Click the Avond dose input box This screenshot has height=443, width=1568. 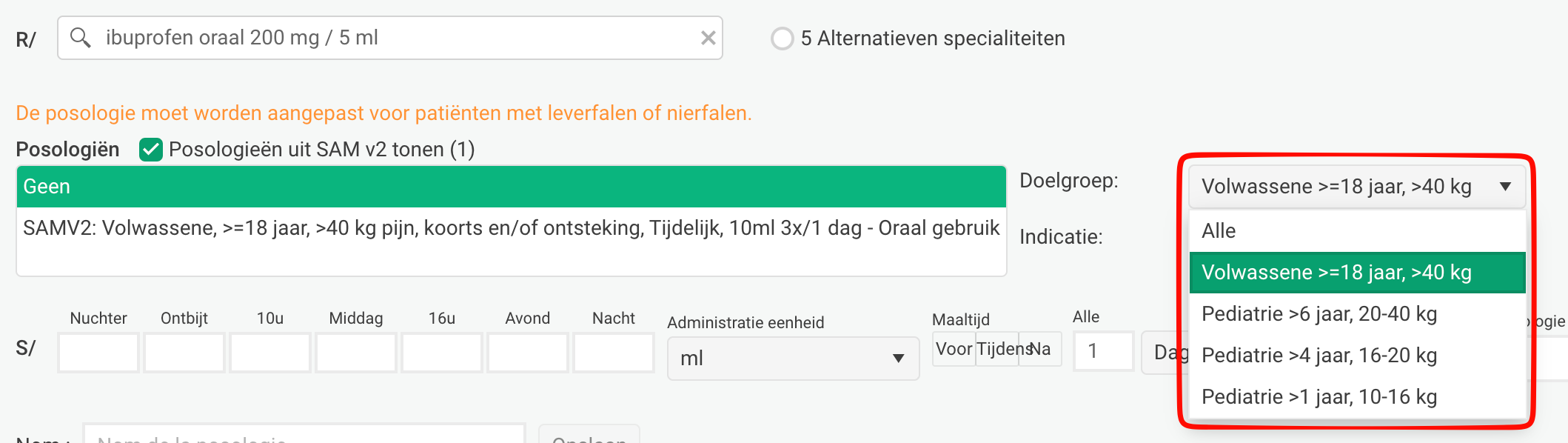[528, 353]
